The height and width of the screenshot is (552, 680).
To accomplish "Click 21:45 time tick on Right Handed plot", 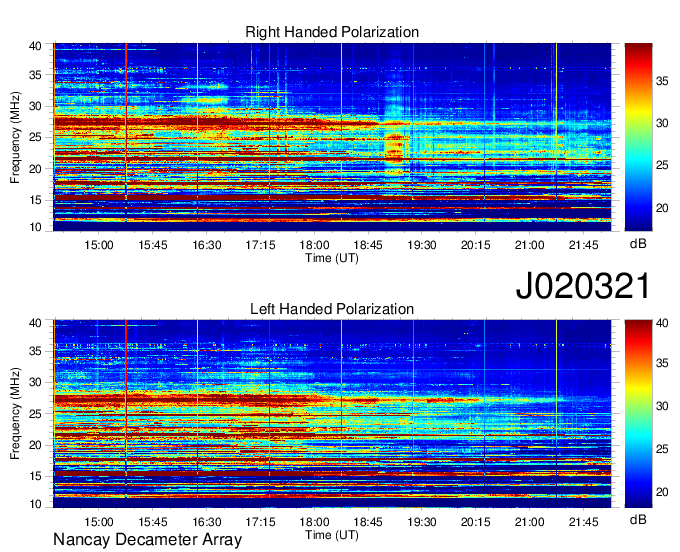I will (583, 245).
